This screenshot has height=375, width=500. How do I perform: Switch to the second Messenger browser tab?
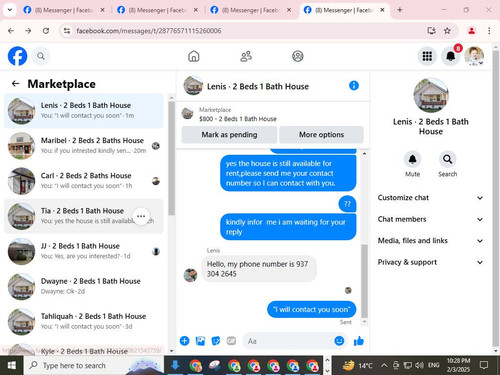click(158, 10)
